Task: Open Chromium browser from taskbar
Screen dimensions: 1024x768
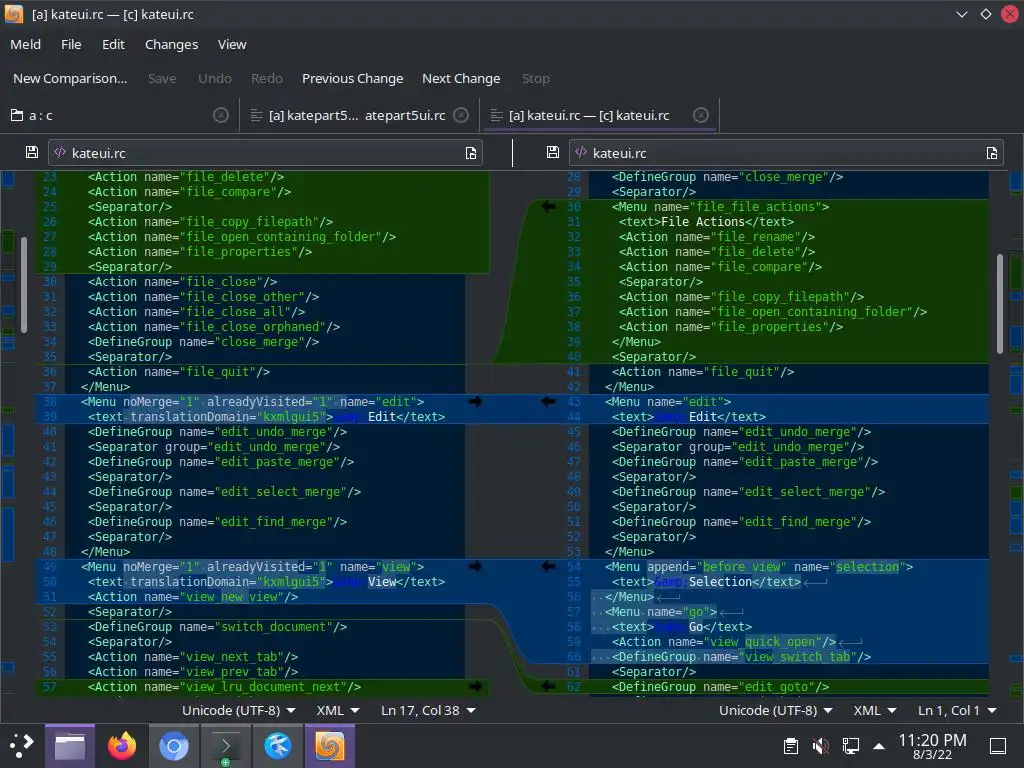Action: 174,746
